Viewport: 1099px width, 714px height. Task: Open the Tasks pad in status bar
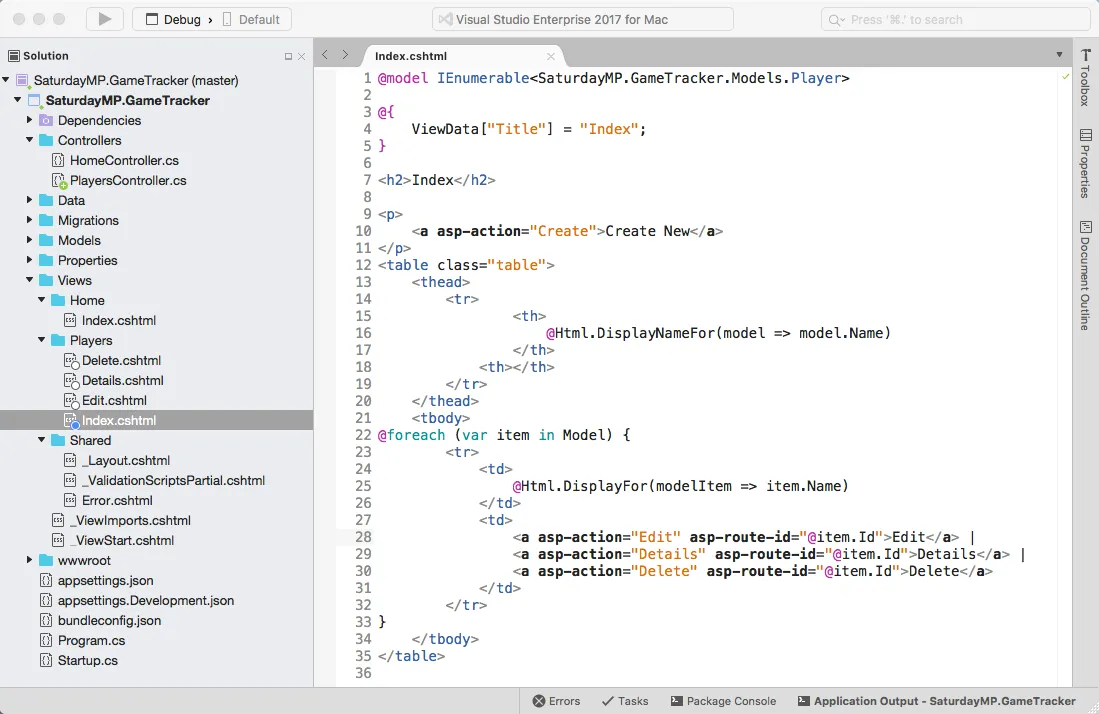click(x=625, y=701)
